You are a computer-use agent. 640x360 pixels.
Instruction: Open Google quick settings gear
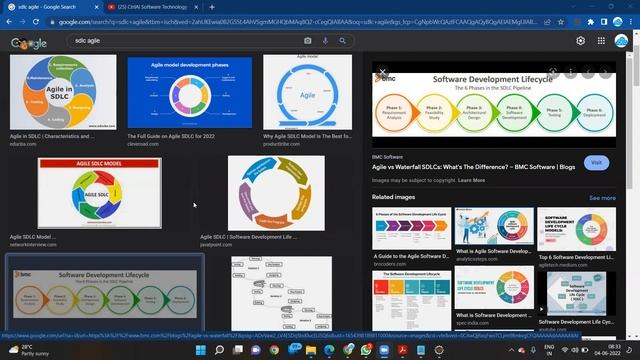[x=580, y=40]
